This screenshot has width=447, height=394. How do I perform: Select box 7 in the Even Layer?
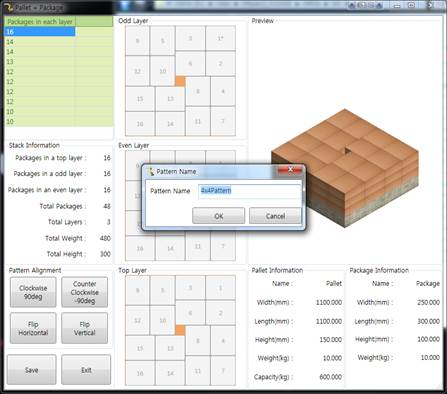click(223, 246)
